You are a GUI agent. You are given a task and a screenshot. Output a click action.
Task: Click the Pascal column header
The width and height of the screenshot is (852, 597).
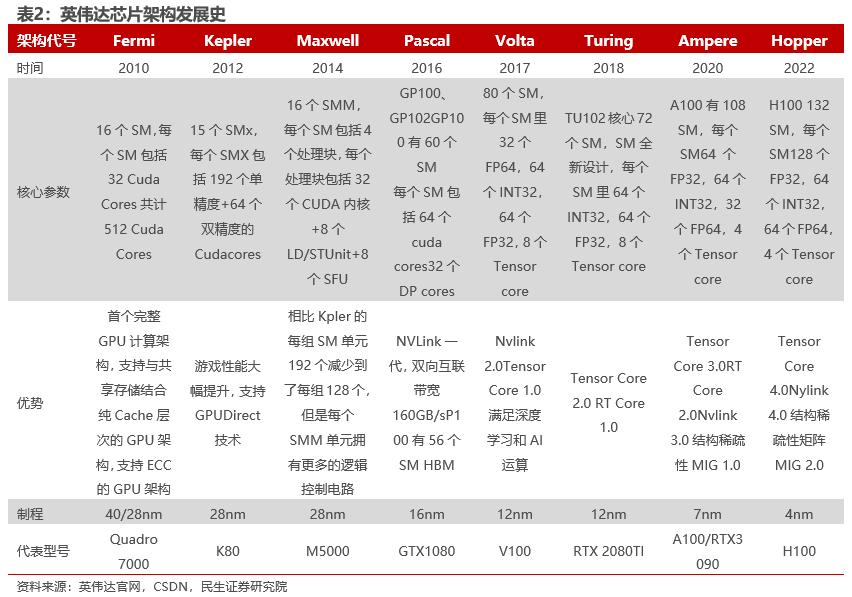[x=427, y=40]
